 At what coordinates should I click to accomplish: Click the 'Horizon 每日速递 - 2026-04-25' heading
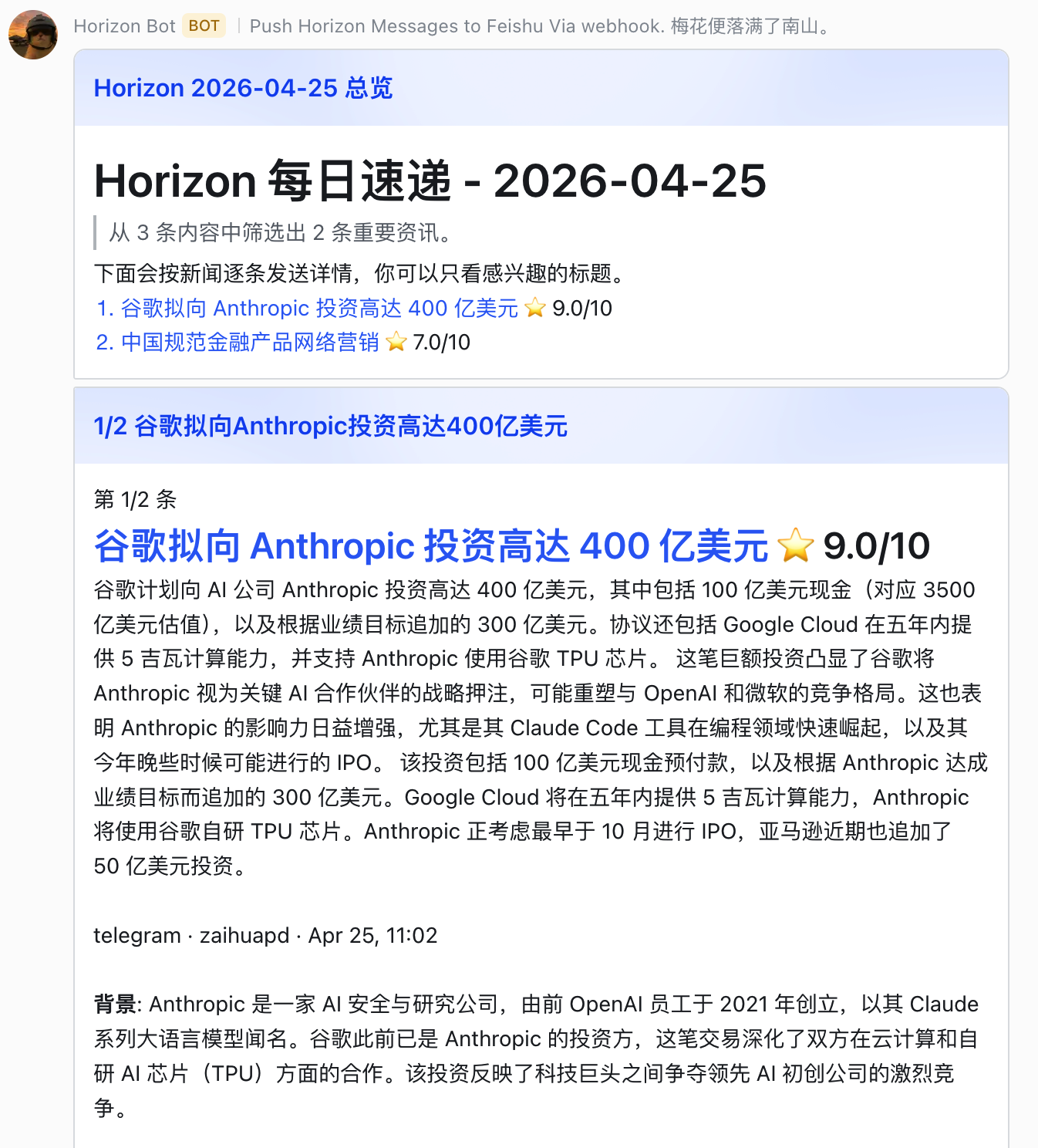(430, 181)
